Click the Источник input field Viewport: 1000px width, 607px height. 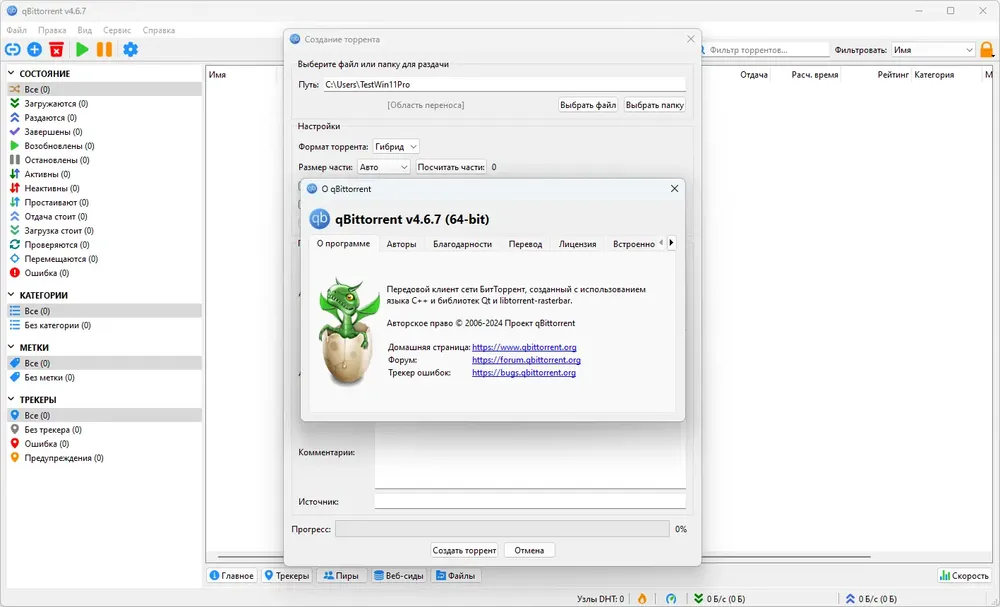click(530, 502)
